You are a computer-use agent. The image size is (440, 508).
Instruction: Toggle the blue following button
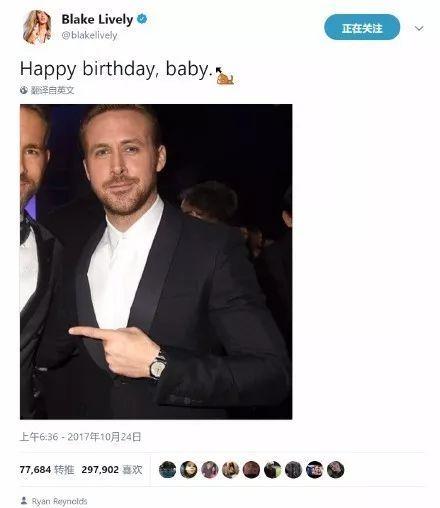pyautogui.click(x=362, y=28)
